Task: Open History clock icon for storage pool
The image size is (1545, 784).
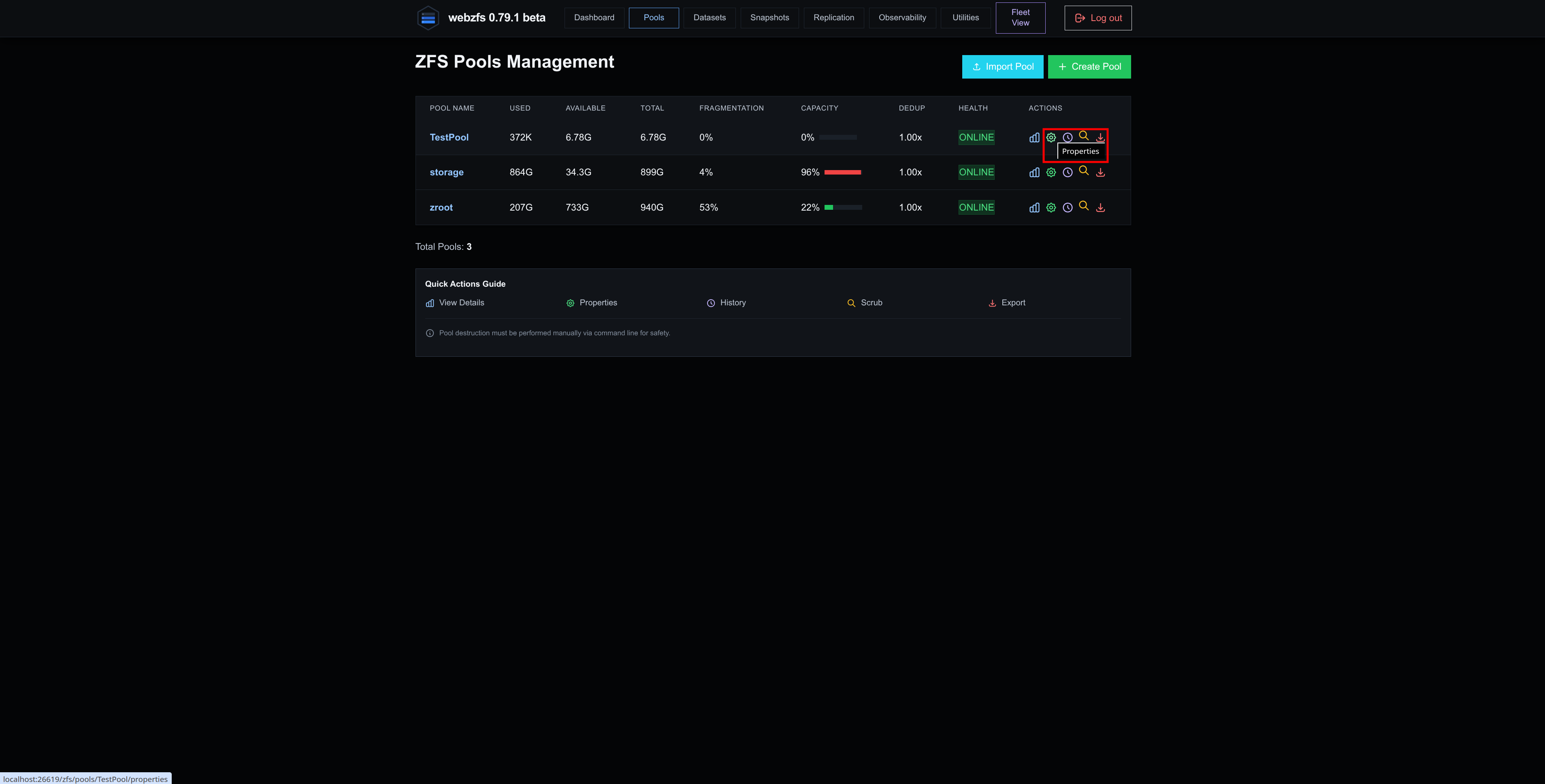Action: [x=1067, y=172]
